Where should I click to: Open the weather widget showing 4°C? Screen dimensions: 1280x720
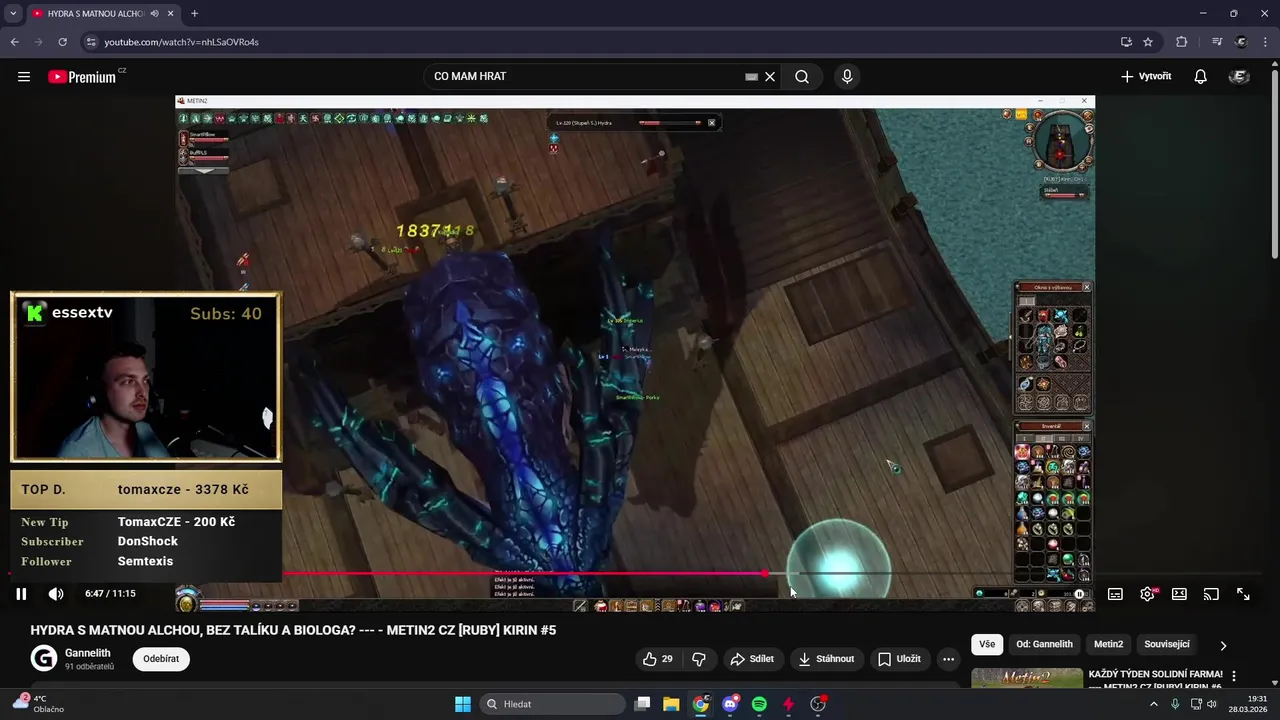click(38, 704)
